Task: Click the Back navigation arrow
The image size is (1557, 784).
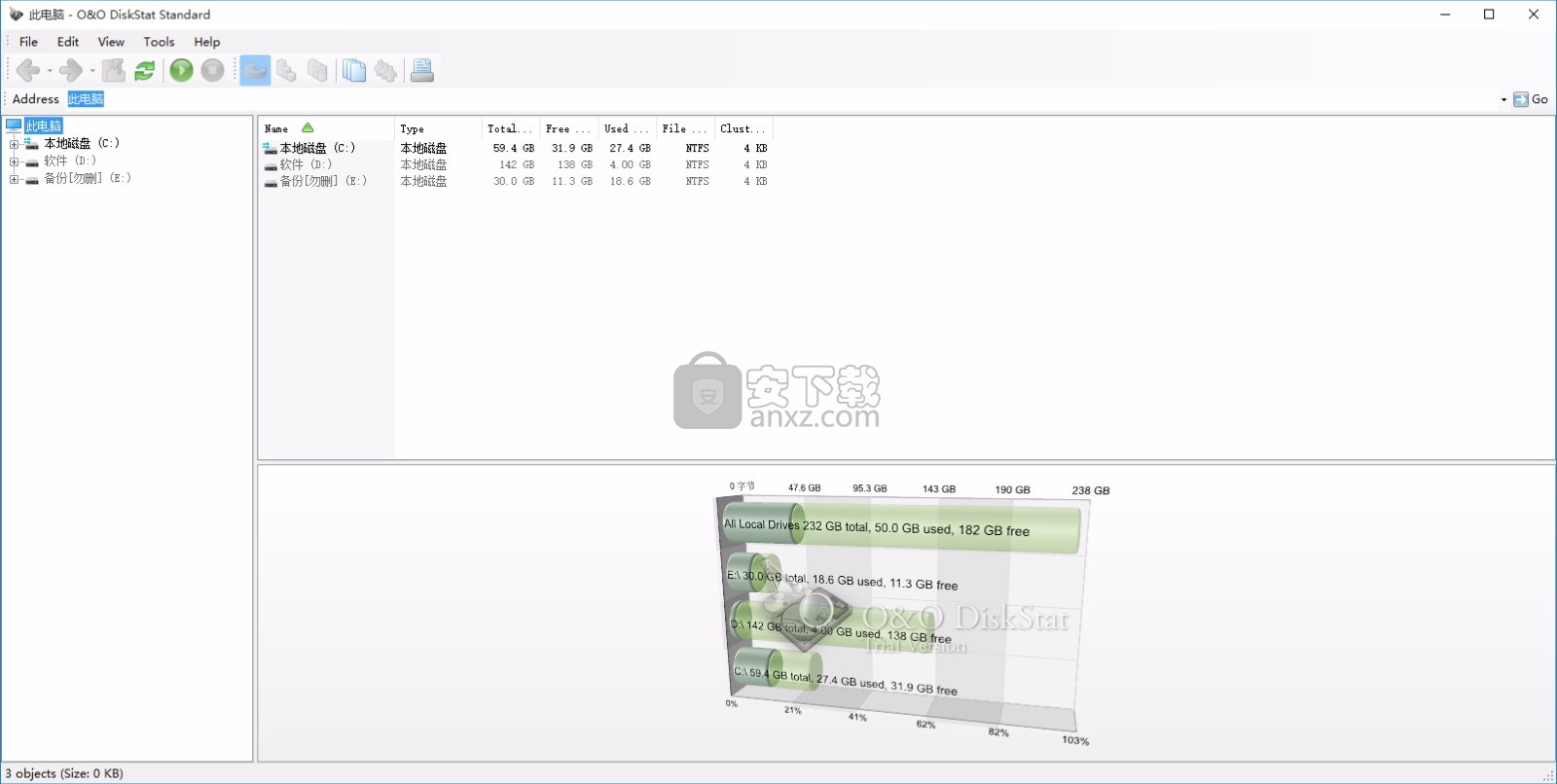Action: (28, 70)
